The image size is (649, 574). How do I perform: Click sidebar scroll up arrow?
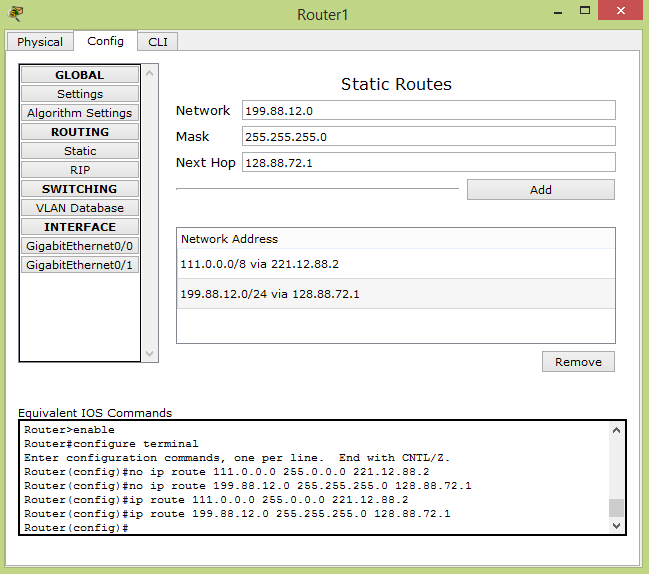[x=150, y=74]
